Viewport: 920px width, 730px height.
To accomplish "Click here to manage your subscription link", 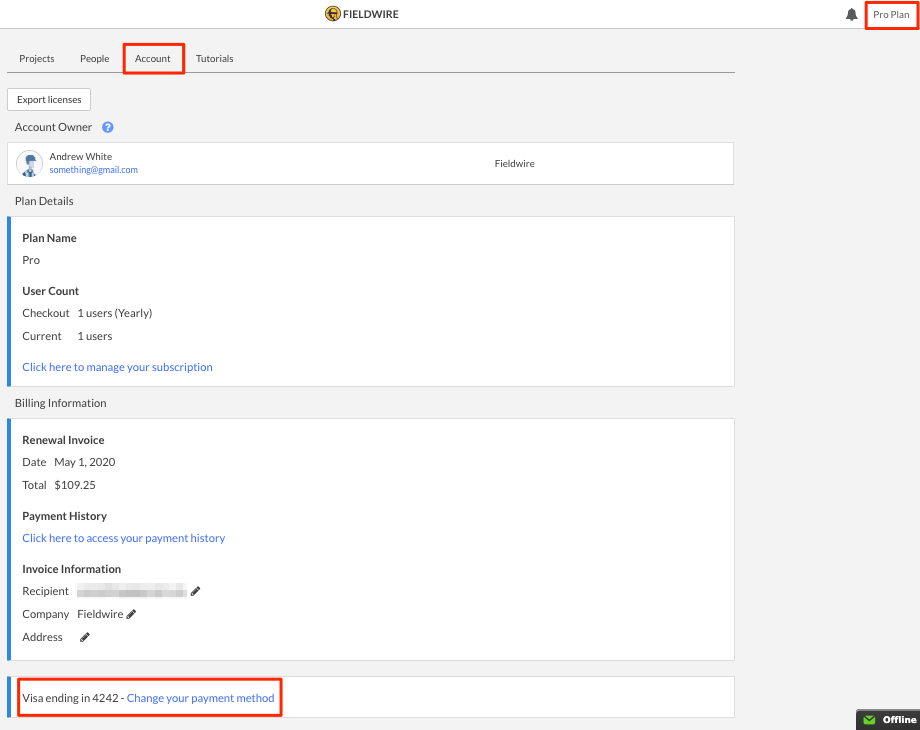I will 117,367.
